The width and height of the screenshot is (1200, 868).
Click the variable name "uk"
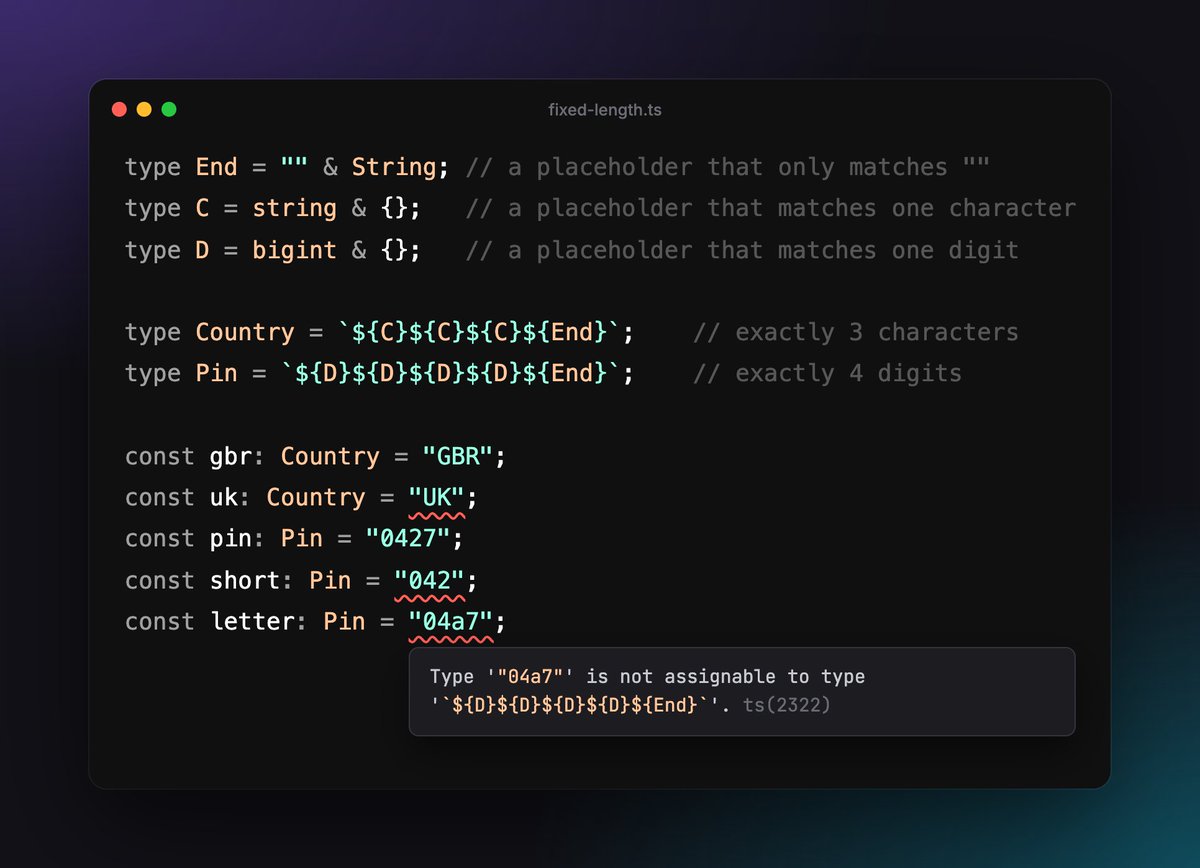[224, 497]
